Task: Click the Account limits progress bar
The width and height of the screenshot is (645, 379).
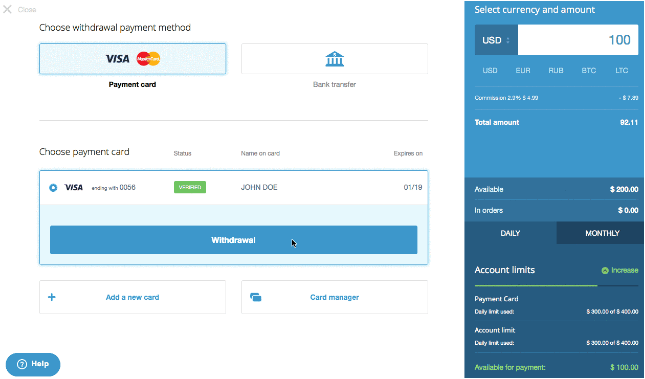Action: (556, 285)
